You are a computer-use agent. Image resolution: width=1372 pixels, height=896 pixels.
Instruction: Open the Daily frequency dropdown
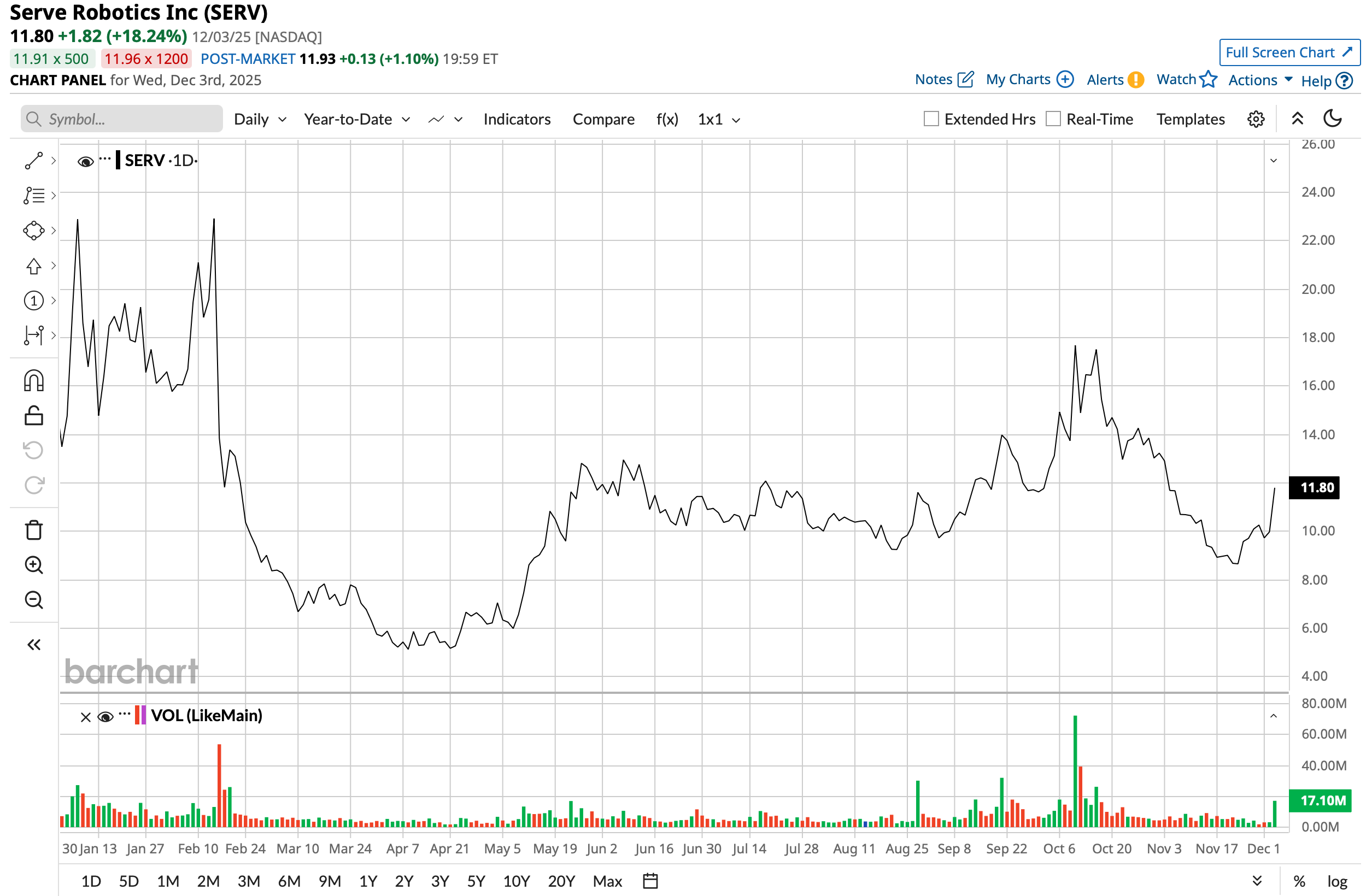[260, 119]
